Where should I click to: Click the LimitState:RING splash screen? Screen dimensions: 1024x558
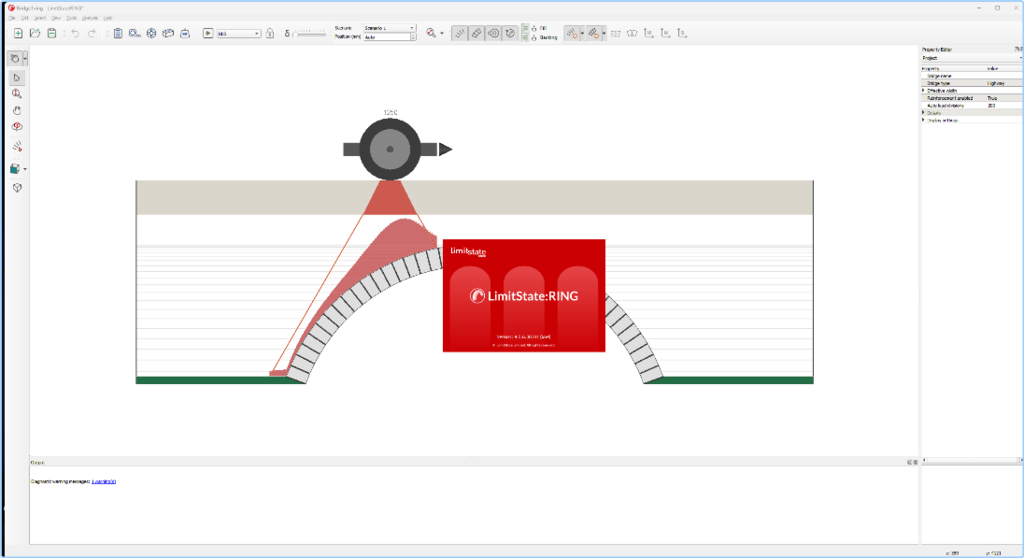[x=524, y=295]
